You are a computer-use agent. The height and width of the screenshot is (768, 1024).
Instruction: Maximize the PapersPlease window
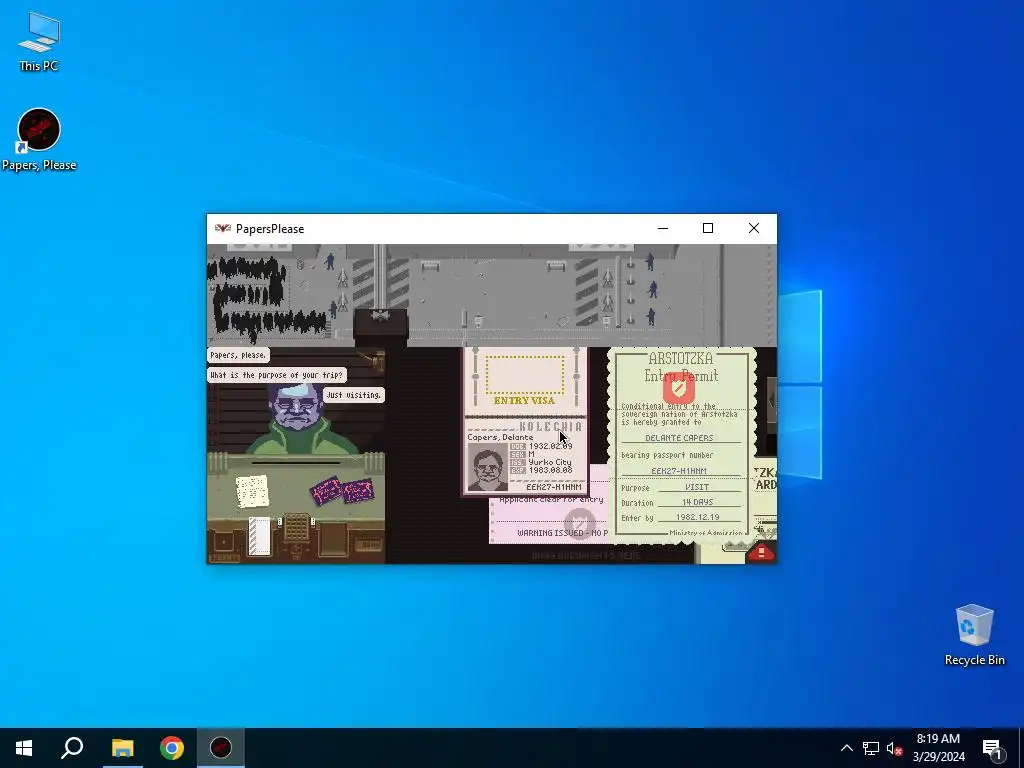pyautogui.click(x=708, y=228)
